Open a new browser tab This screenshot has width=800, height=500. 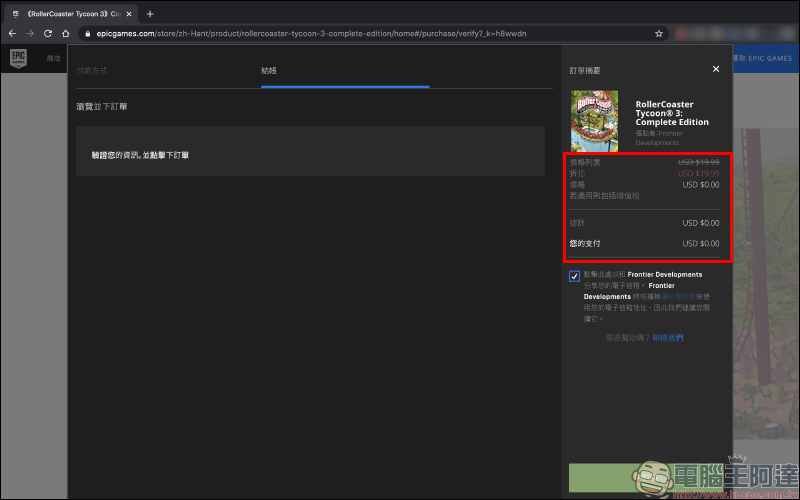pos(150,14)
